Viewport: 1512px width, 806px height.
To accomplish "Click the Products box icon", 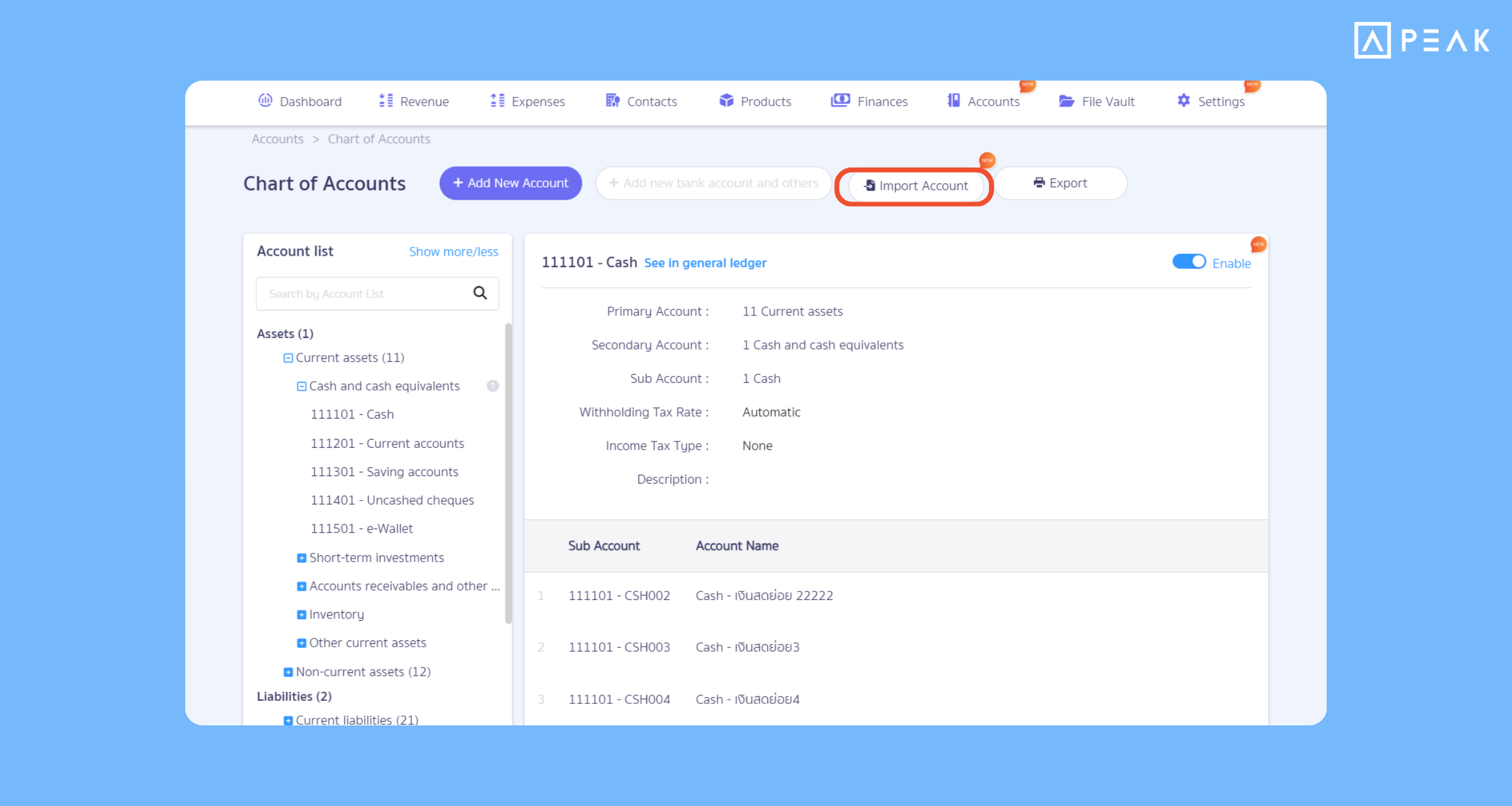I will 726,101.
